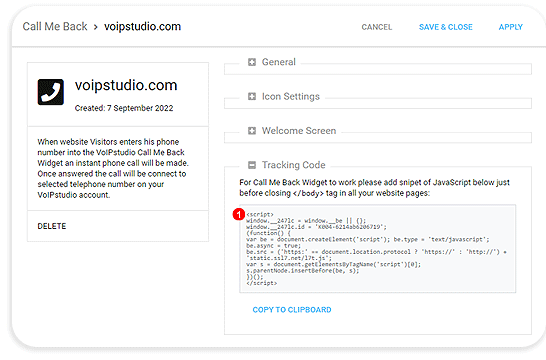Click the red number 1 marker
Image resolution: width=546 pixels, height=360 pixels.
[x=239, y=214]
